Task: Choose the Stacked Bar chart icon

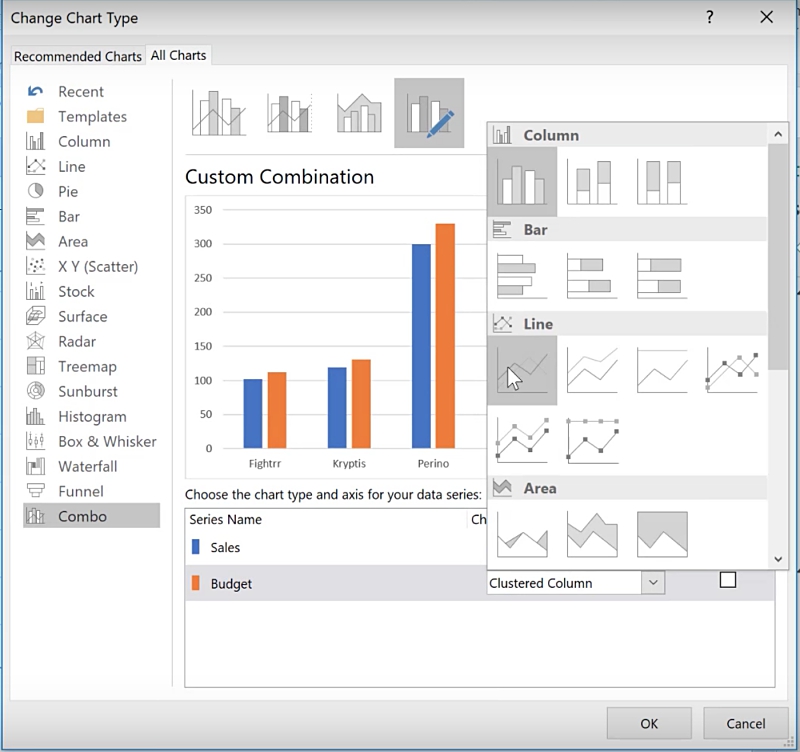Action: tap(591, 275)
